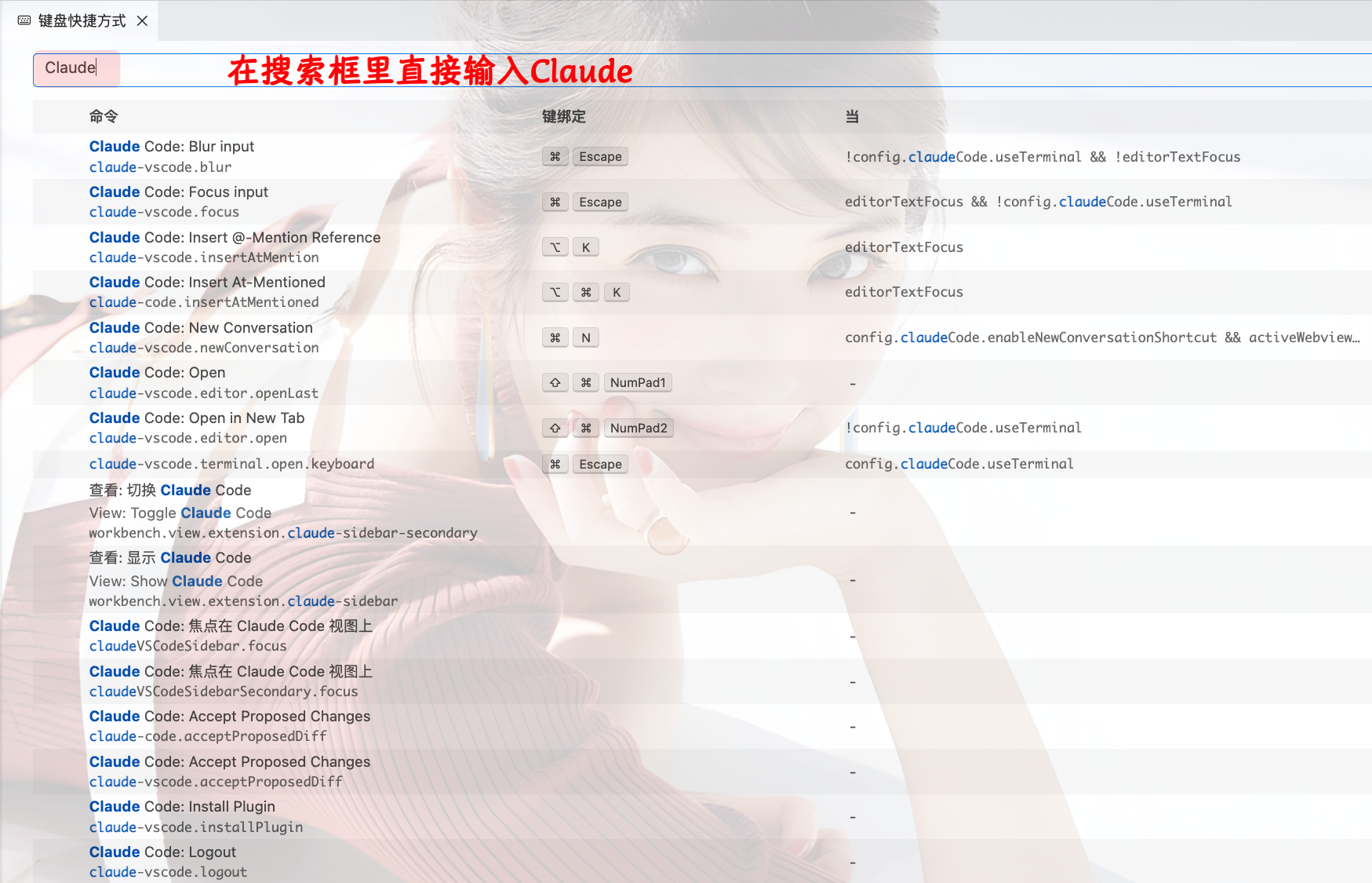The image size is (1372, 883).
Task: Click the Command key icon for New Conversation
Action: point(555,338)
